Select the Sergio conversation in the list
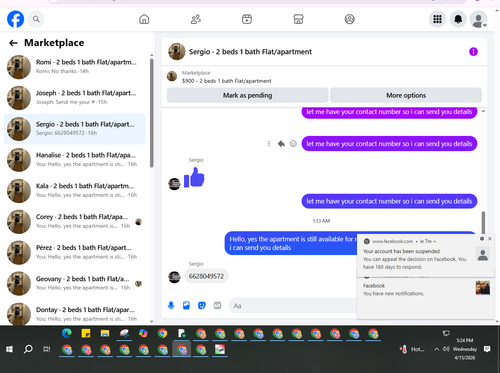500x373 pixels. (74, 129)
